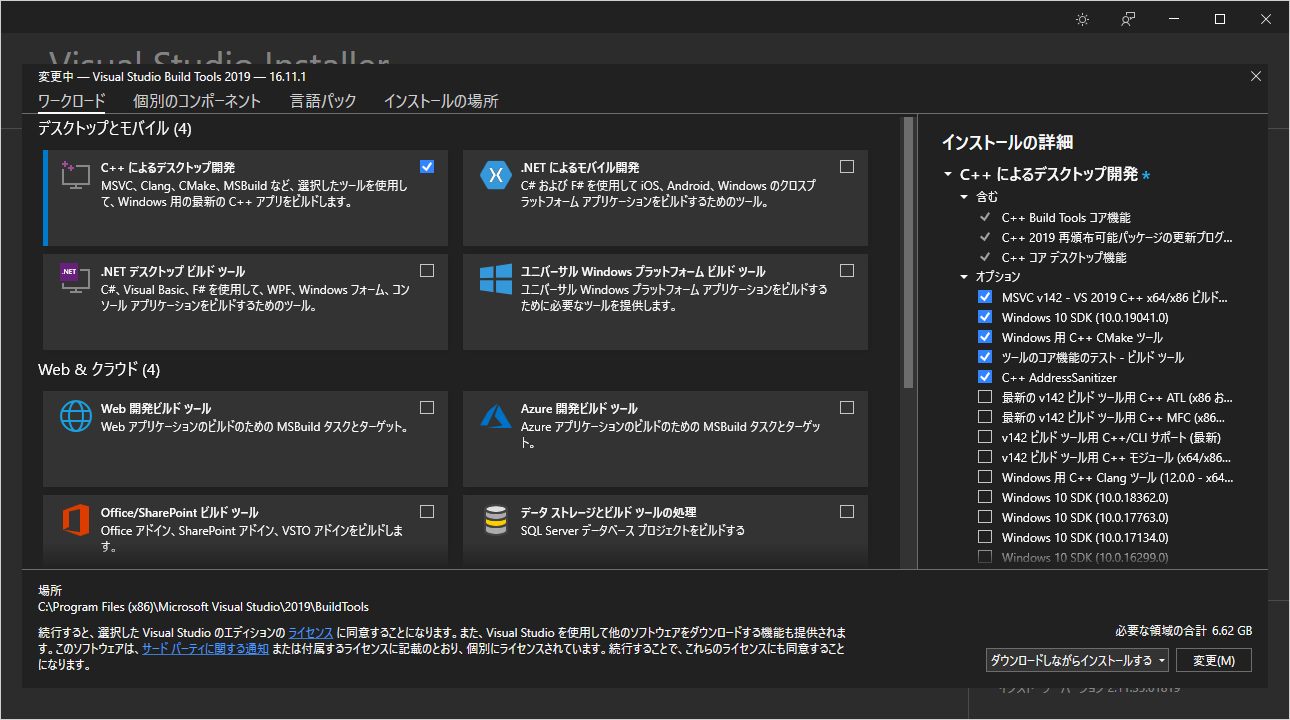This screenshot has height=720, width=1290.
Task: Switch to the 言語パック tab
Action: 323,101
